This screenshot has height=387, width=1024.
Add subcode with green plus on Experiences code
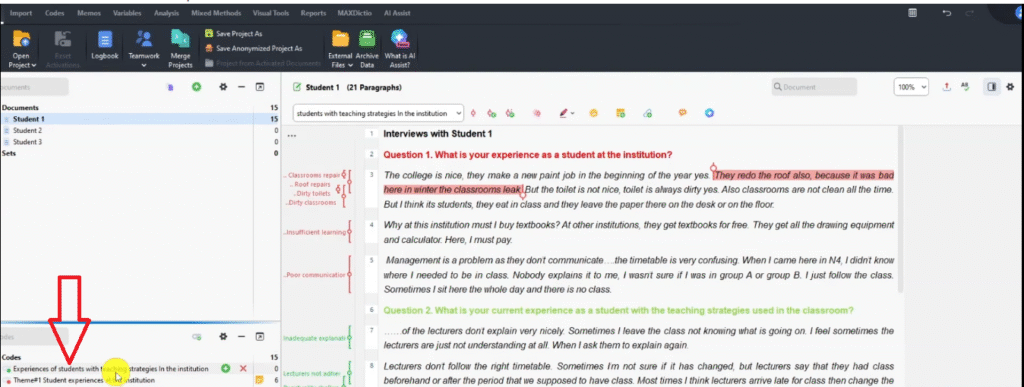(x=225, y=369)
